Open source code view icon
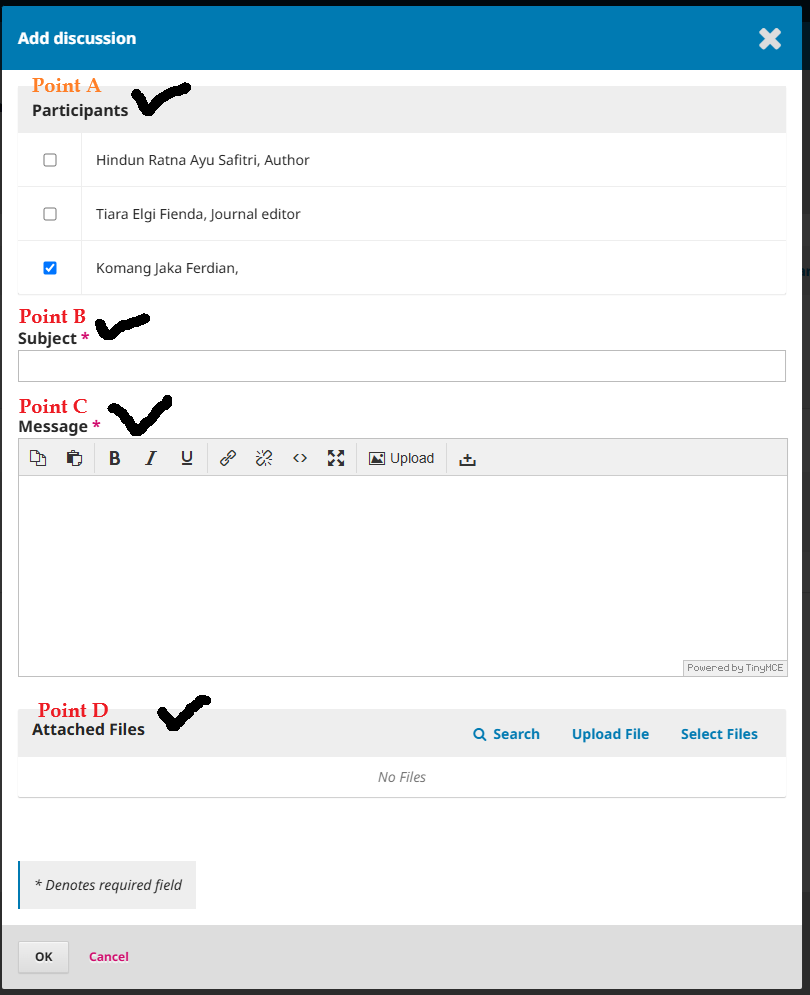 click(x=300, y=458)
